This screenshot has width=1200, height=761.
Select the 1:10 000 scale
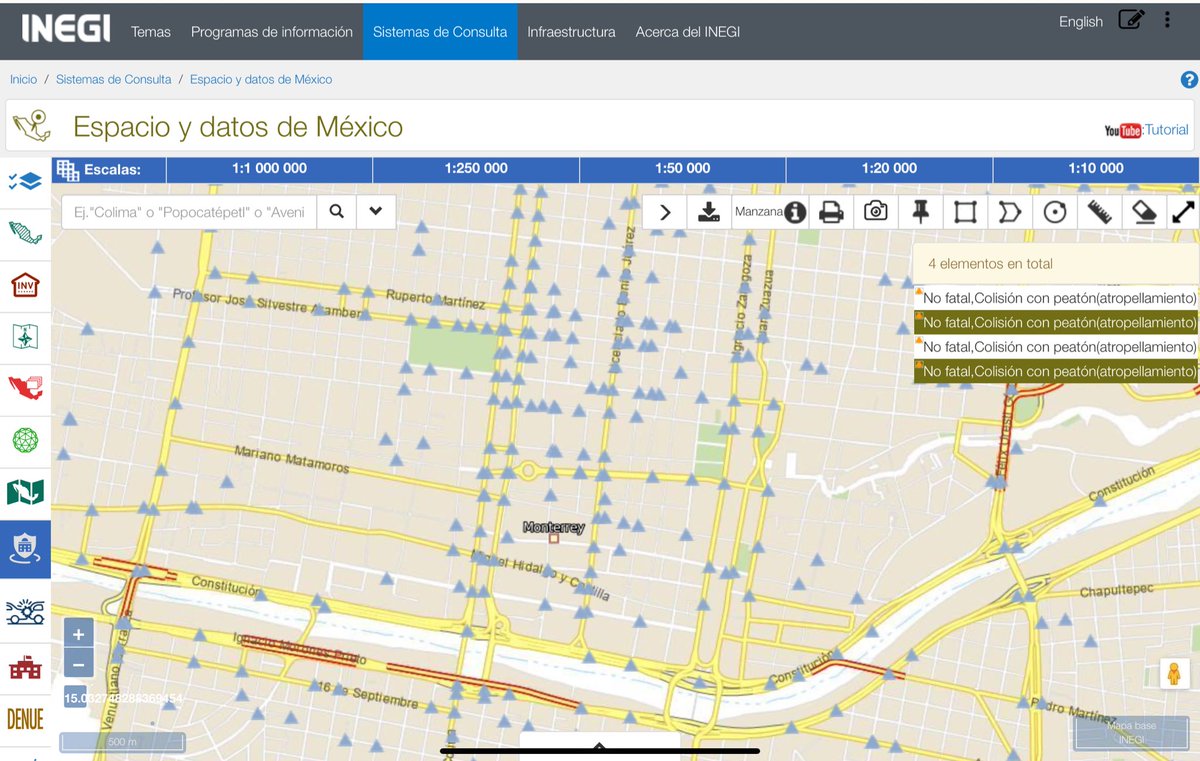click(x=1096, y=169)
